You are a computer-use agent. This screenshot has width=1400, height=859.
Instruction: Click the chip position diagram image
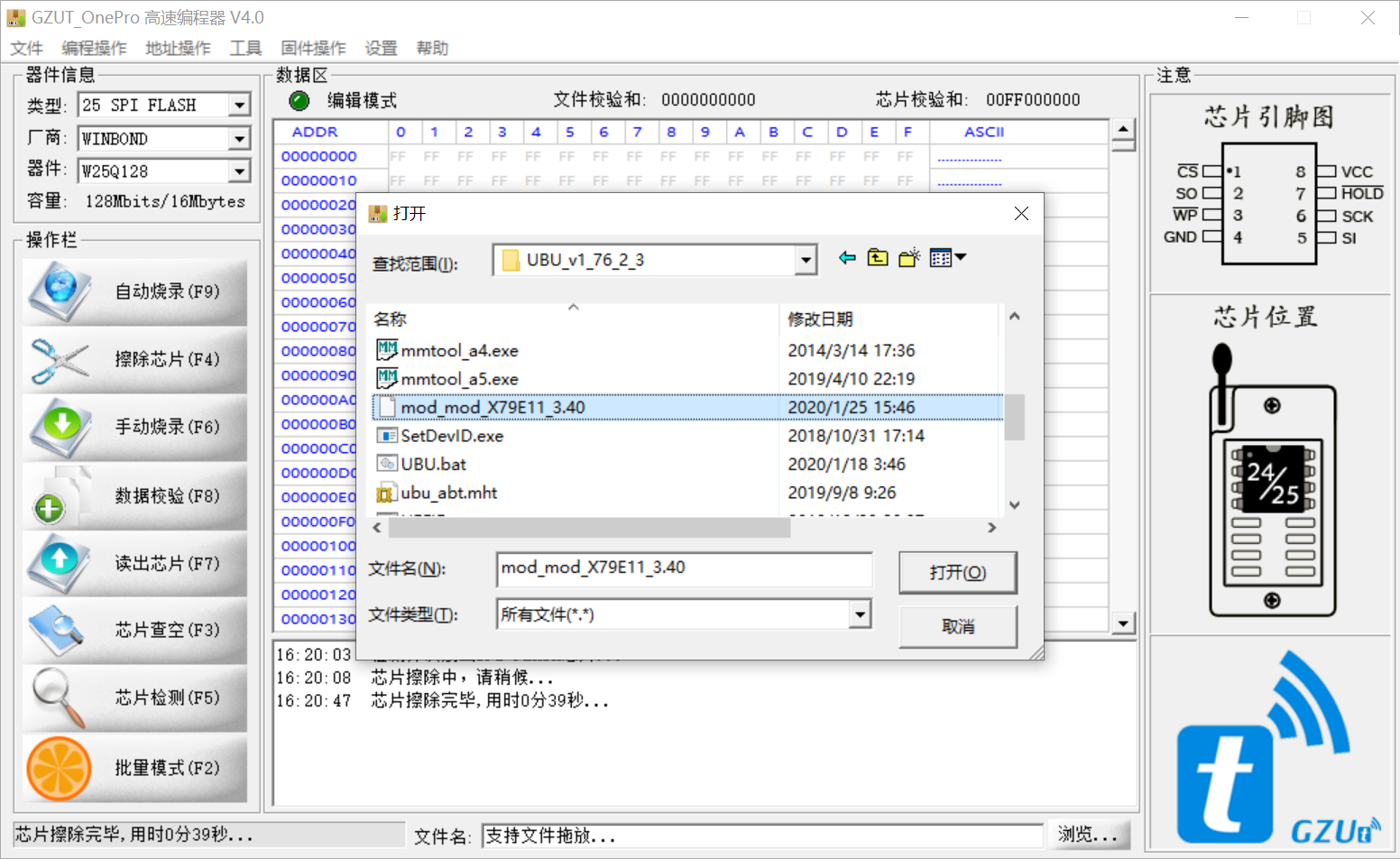point(1272,480)
